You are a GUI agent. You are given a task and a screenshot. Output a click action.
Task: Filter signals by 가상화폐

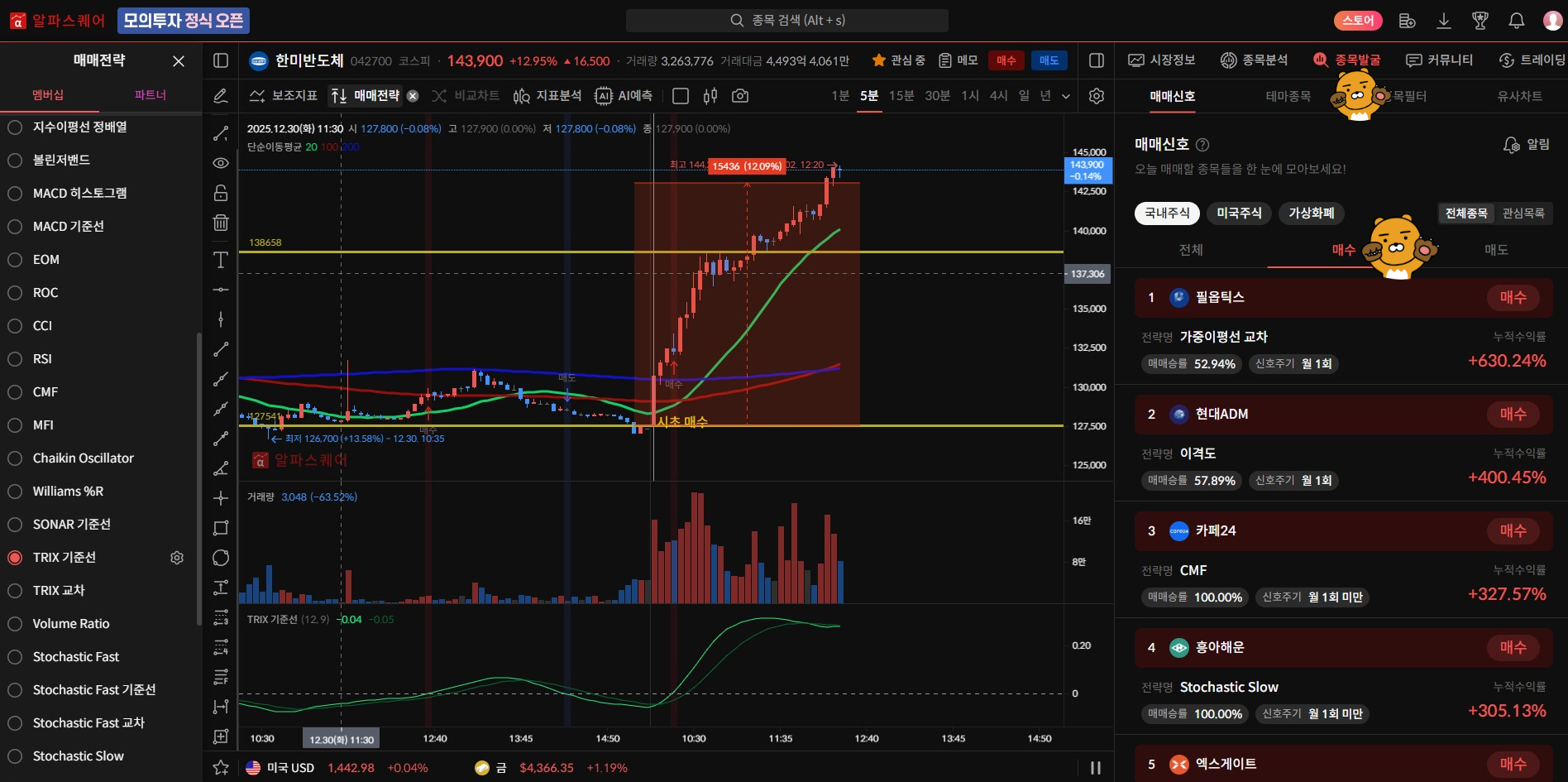[x=1312, y=213]
